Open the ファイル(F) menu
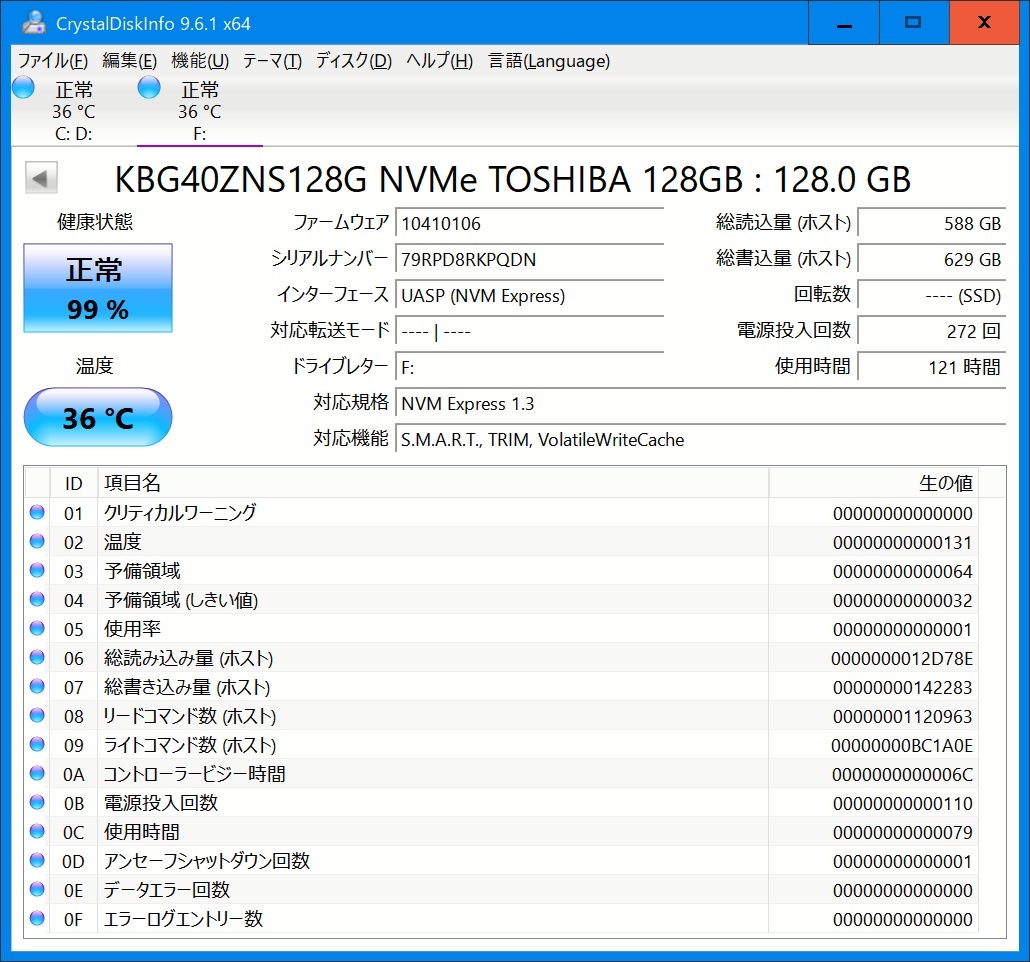 point(53,61)
